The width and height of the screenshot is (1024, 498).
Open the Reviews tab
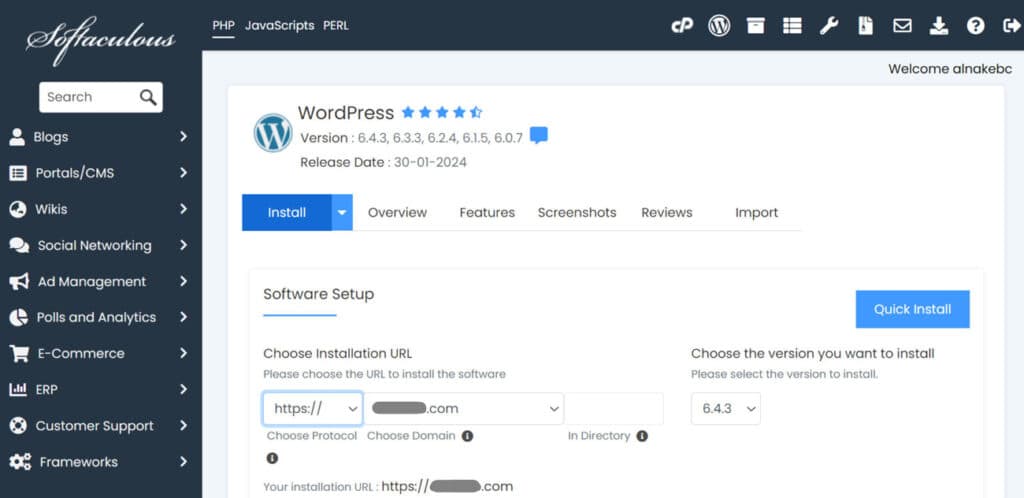click(x=667, y=213)
